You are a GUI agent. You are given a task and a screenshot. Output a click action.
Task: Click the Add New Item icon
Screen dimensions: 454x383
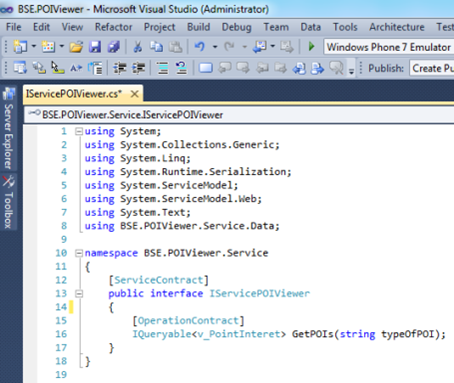[48, 47]
